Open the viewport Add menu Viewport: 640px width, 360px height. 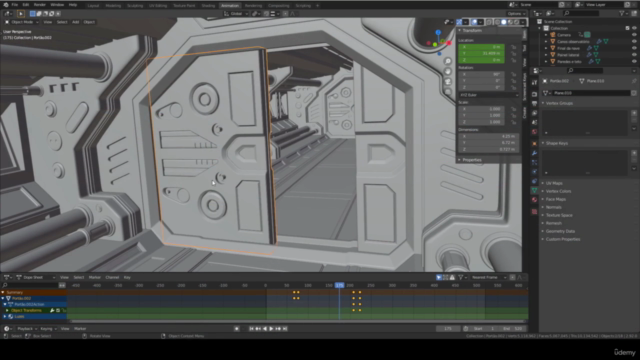coord(76,22)
